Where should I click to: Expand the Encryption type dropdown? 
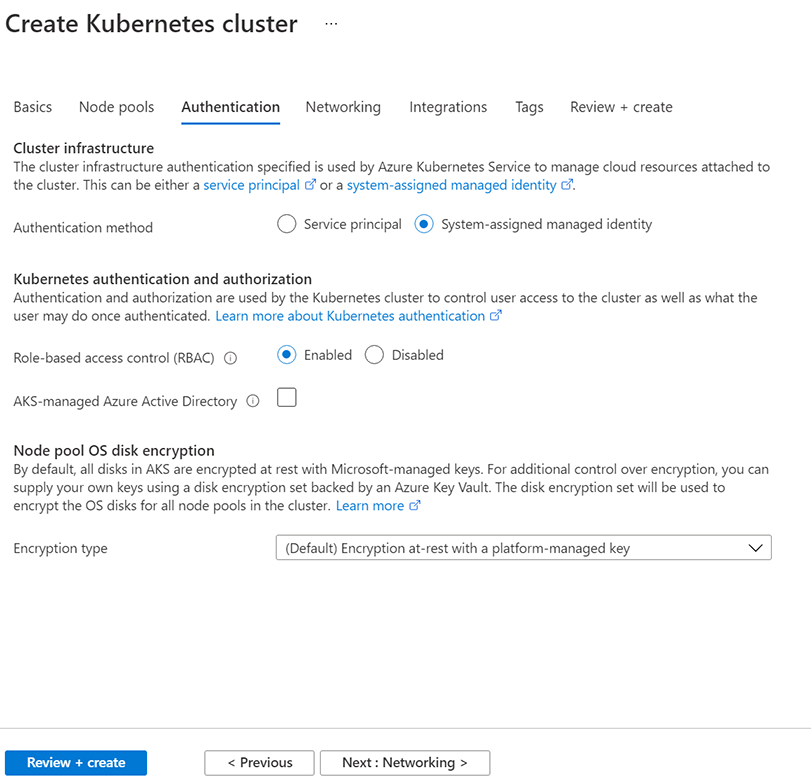pyautogui.click(x=523, y=548)
